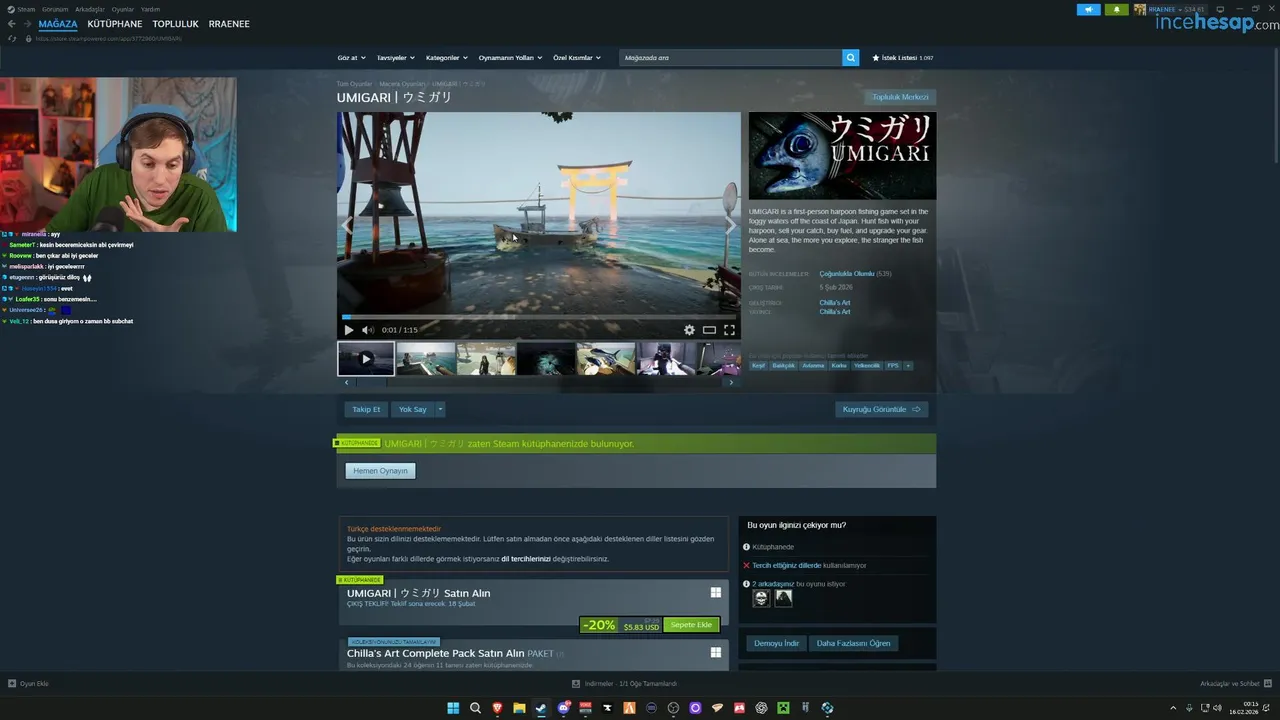Click the Yok Say button

412,409
